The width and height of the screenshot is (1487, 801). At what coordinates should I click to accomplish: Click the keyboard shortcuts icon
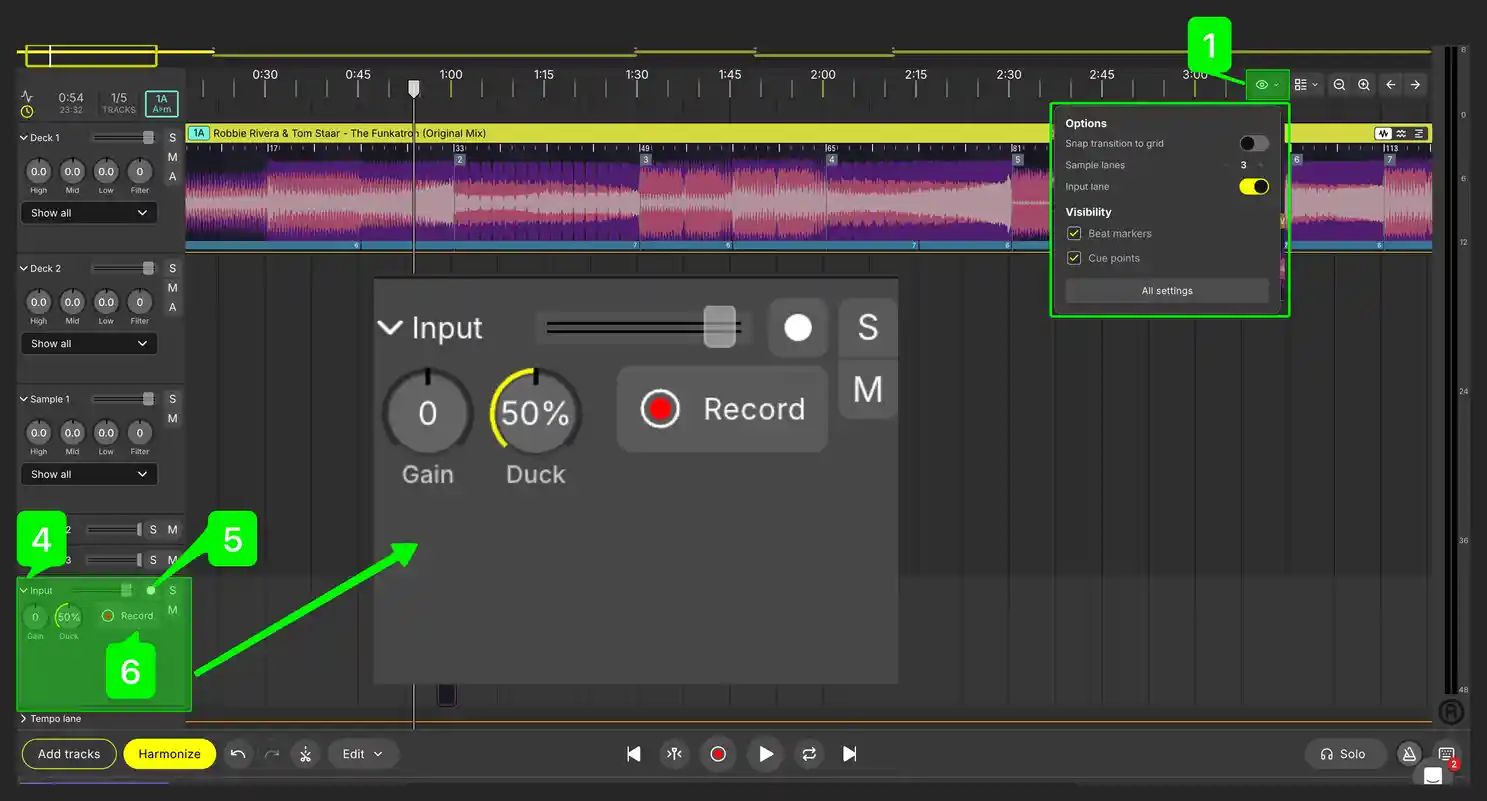click(x=1446, y=754)
